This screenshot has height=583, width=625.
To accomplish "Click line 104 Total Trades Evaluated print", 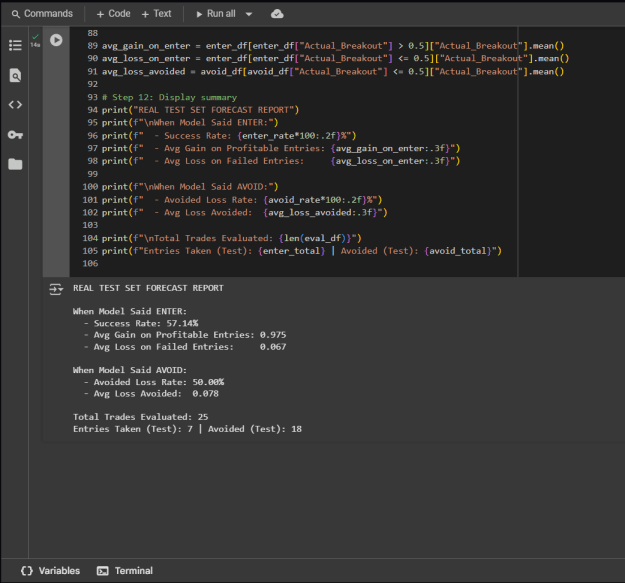I will (232, 238).
